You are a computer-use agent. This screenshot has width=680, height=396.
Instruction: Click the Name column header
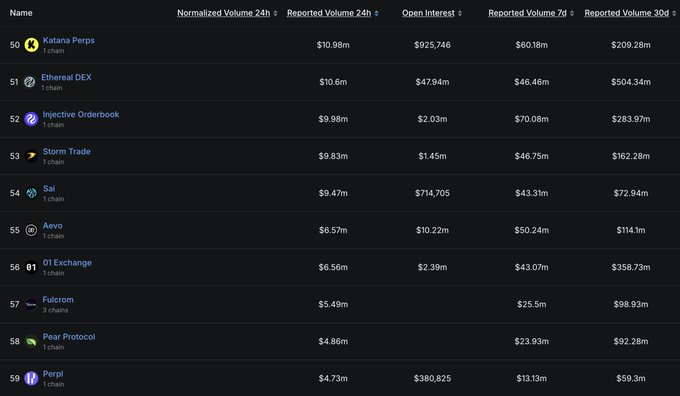(x=21, y=13)
